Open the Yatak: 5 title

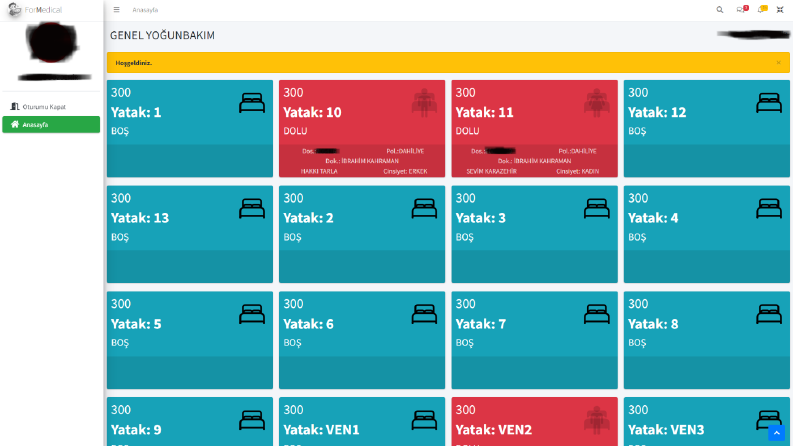tap(136, 324)
